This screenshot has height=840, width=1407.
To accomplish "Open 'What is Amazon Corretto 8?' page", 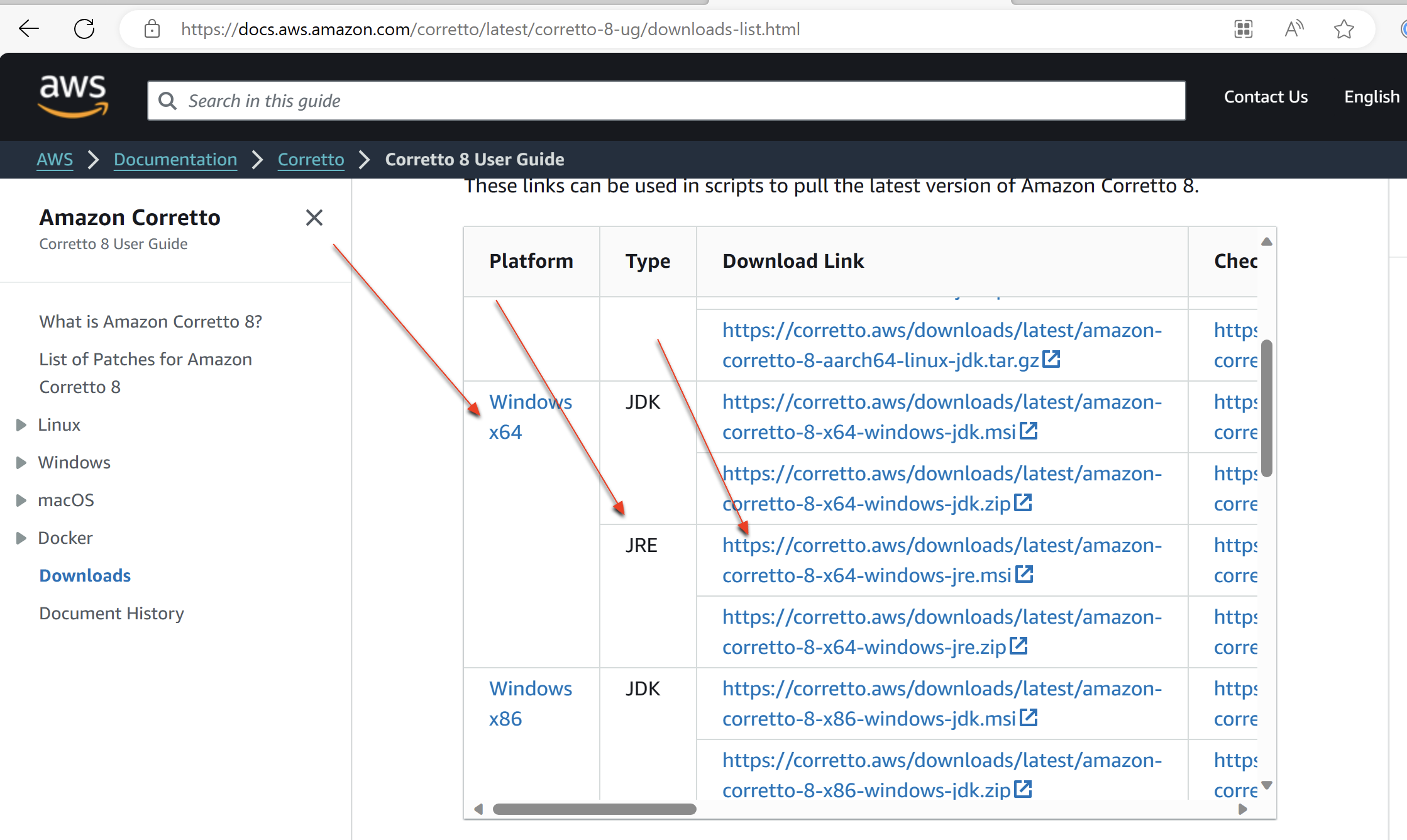I will click(150, 322).
